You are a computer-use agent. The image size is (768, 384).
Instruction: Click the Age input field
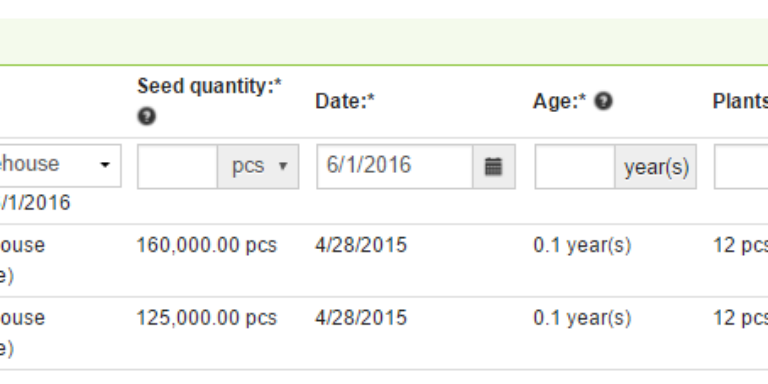[x=575, y=167]
